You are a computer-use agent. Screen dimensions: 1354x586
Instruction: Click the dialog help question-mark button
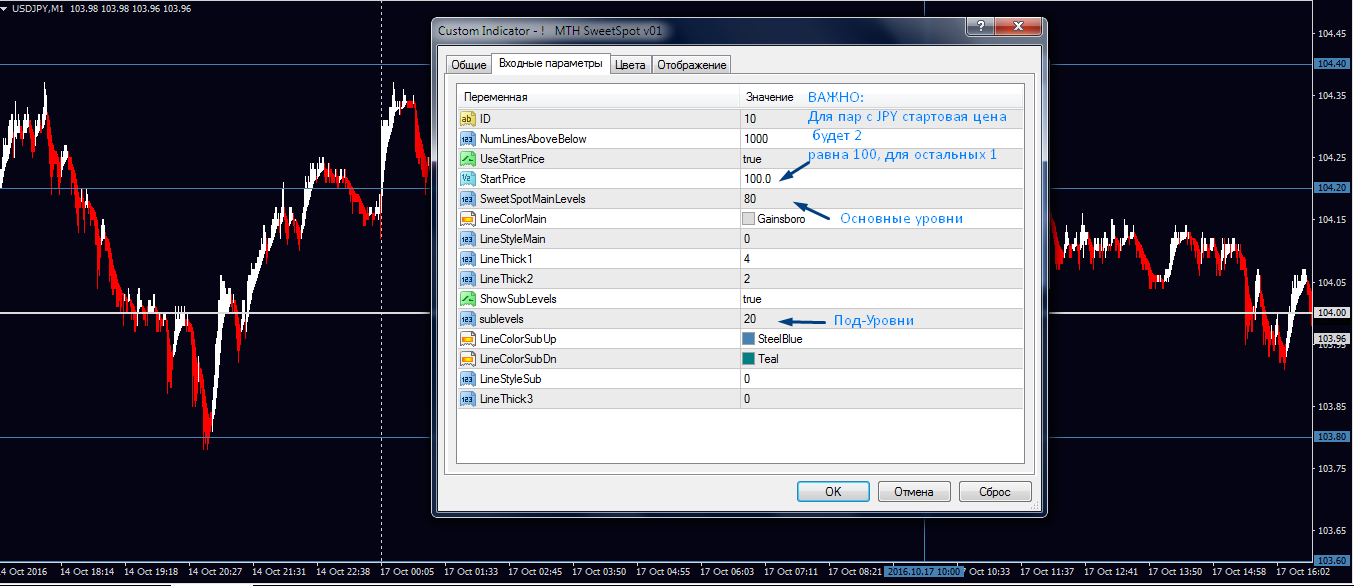click(x=983, y=27)
